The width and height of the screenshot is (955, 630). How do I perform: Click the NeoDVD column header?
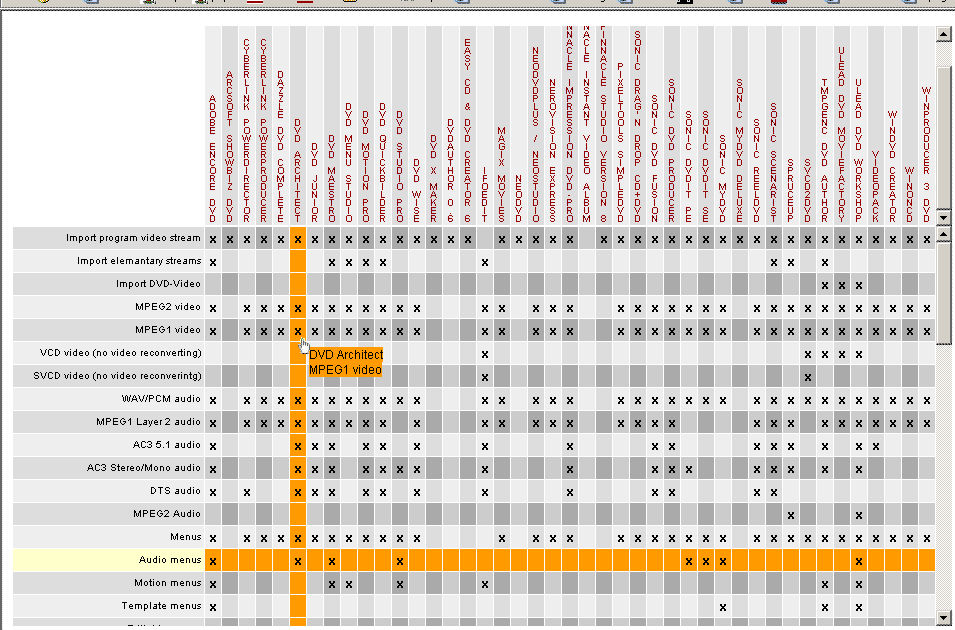(519, 199)
